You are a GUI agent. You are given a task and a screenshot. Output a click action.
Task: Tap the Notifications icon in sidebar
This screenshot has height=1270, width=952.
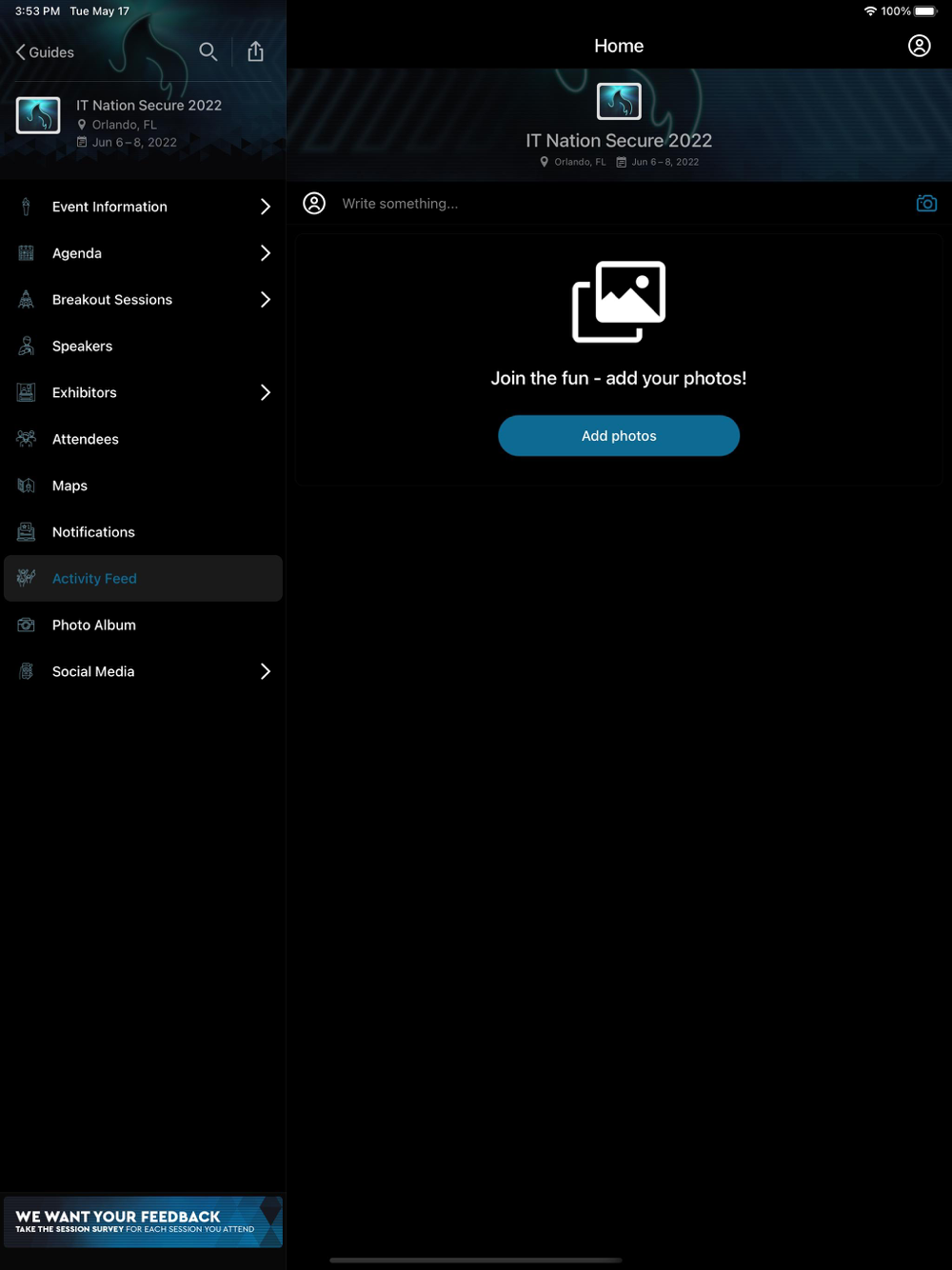click(x=27, y=532)
